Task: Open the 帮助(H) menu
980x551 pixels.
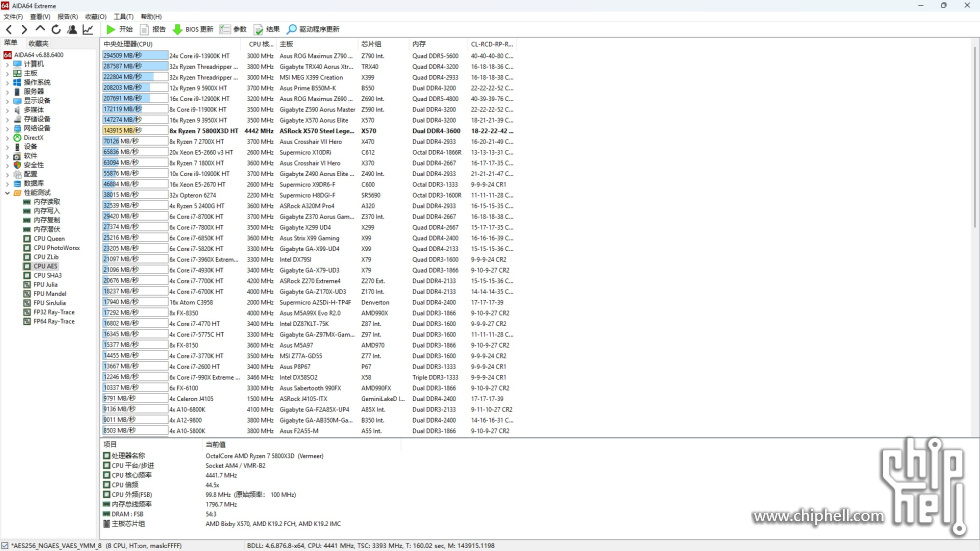Action: (x=151, y=17)
